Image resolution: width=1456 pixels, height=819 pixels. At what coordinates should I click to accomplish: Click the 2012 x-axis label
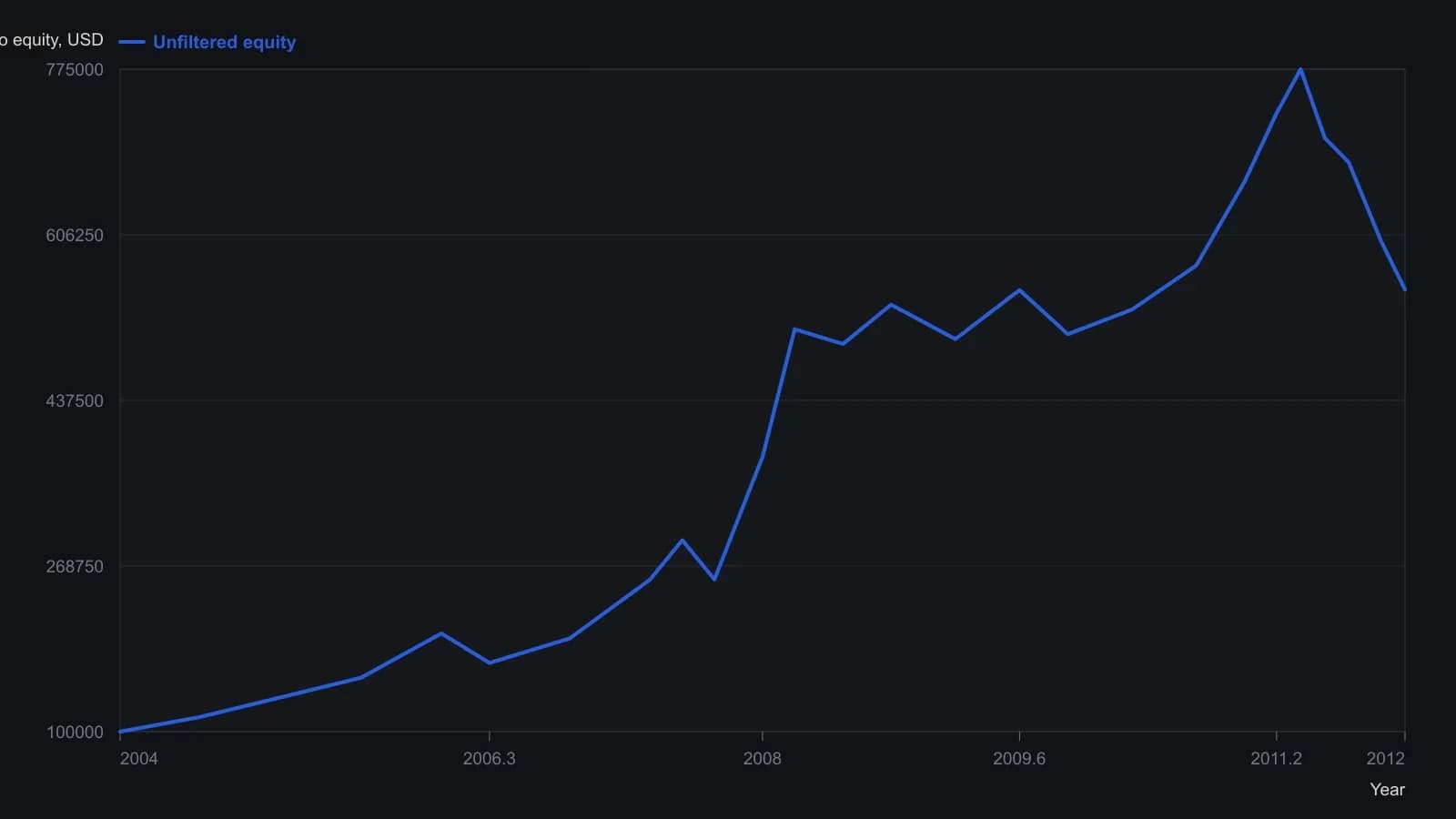coord(1385,759)
